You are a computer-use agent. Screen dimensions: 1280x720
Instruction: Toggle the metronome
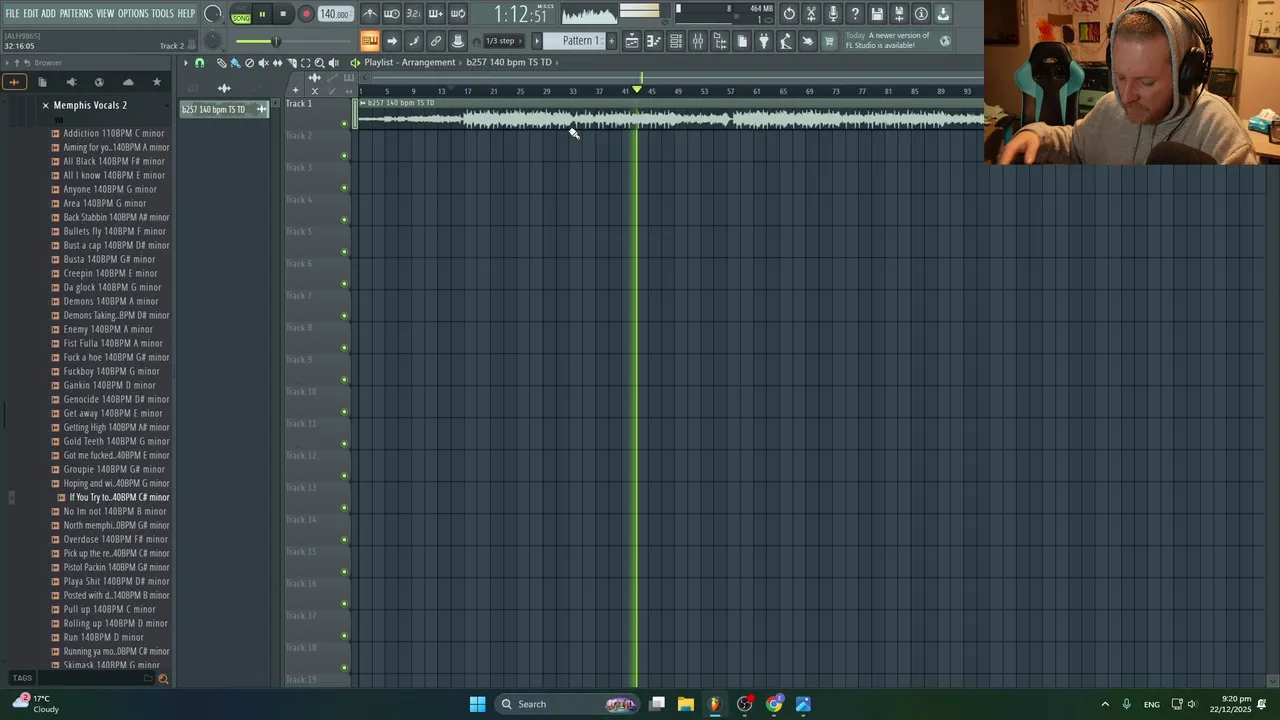point(370,14)
